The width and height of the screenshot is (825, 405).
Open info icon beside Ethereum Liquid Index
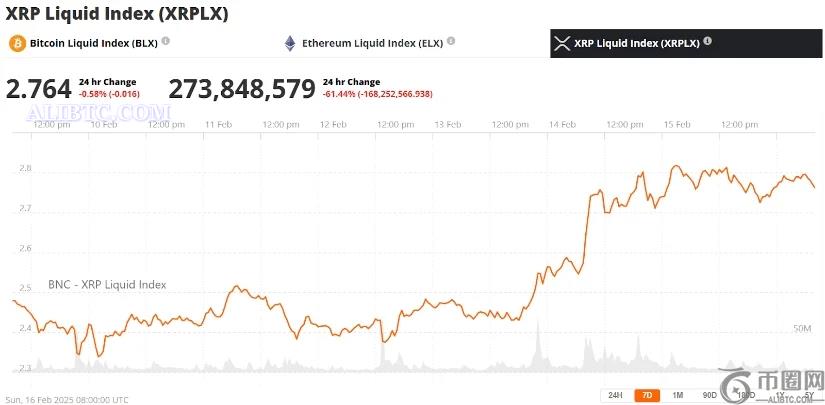(451, 41)
